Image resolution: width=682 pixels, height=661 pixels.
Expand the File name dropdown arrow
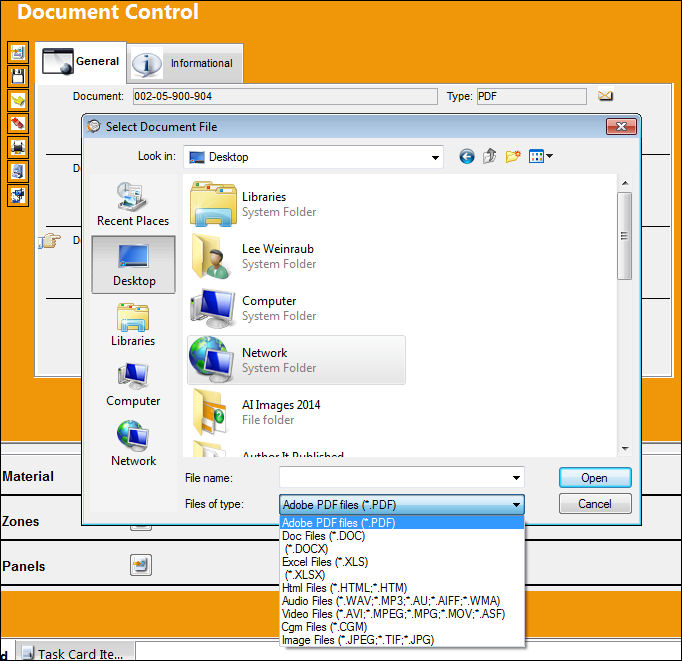point(516,478)
